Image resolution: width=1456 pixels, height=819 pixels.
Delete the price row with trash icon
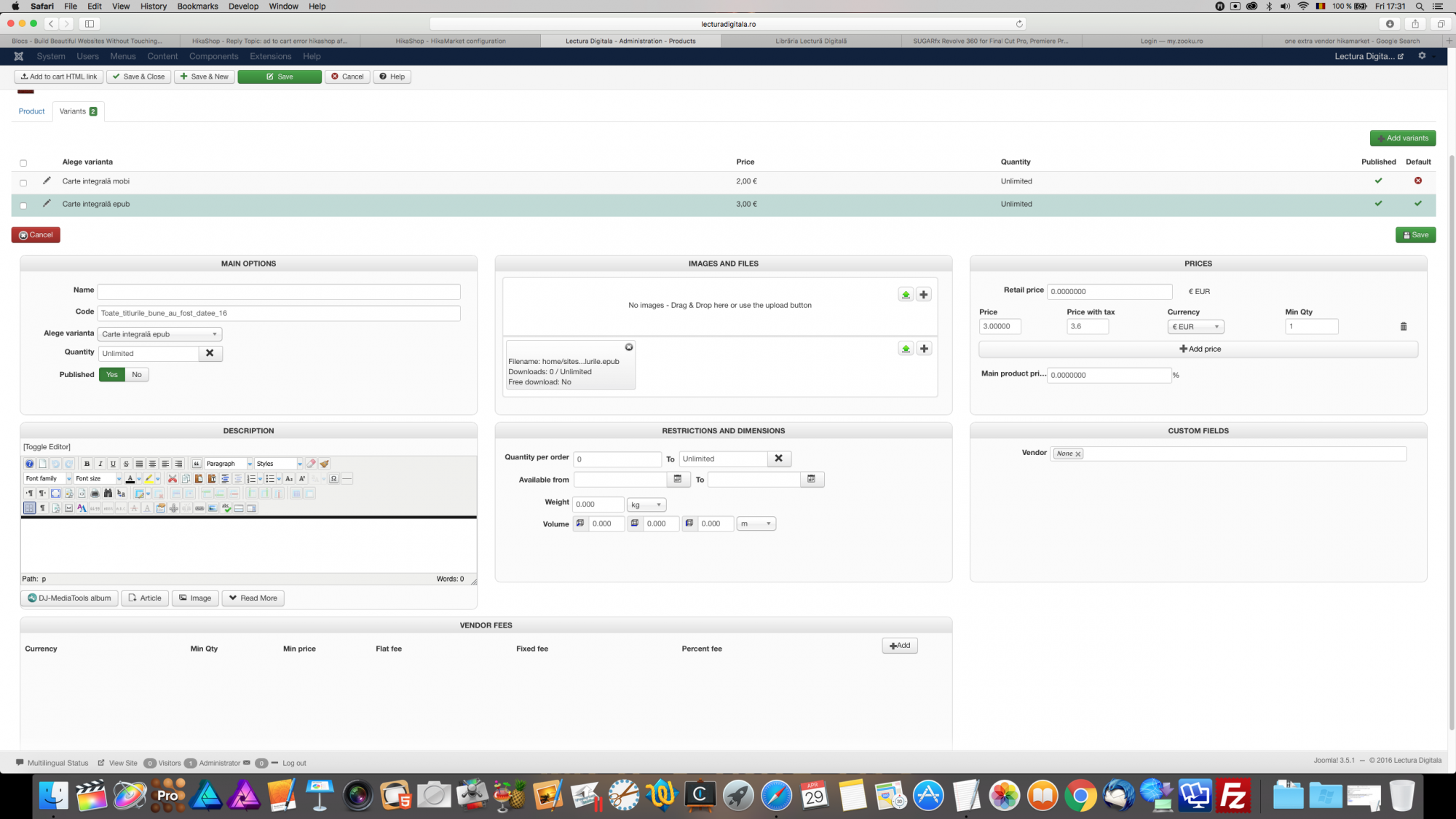click(1403, 327)
